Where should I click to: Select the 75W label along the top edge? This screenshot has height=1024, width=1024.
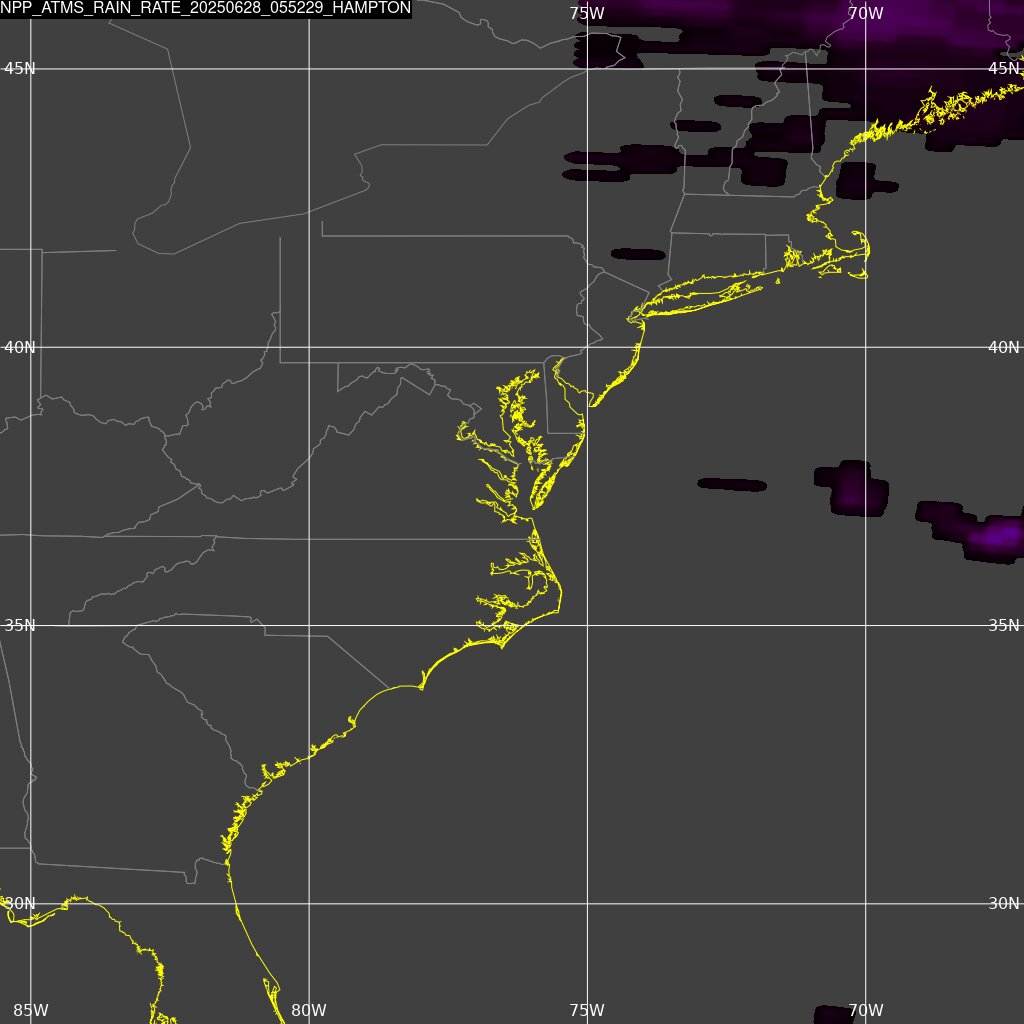pyautogui.click(x=586, y=13)
